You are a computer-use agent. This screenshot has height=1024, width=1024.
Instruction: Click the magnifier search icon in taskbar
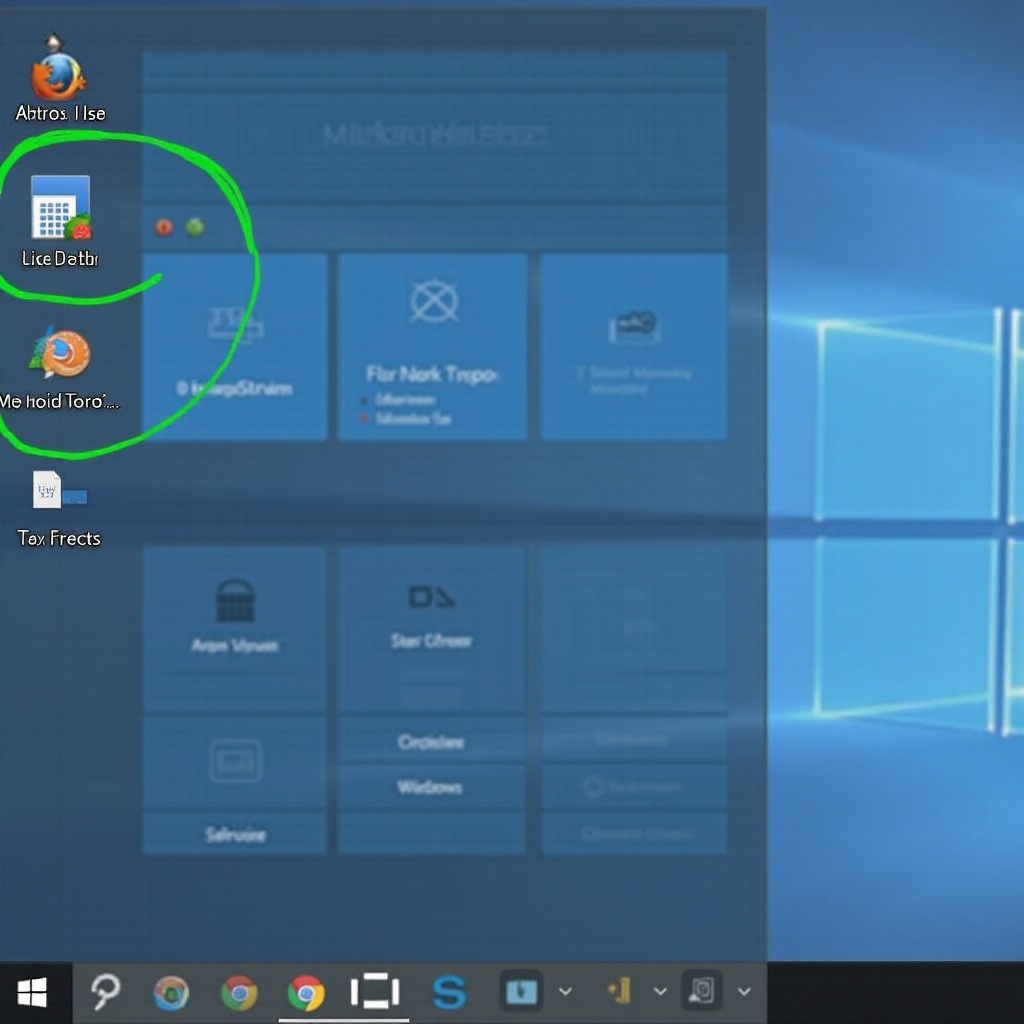pyautogui.click(x=105, y=992)
